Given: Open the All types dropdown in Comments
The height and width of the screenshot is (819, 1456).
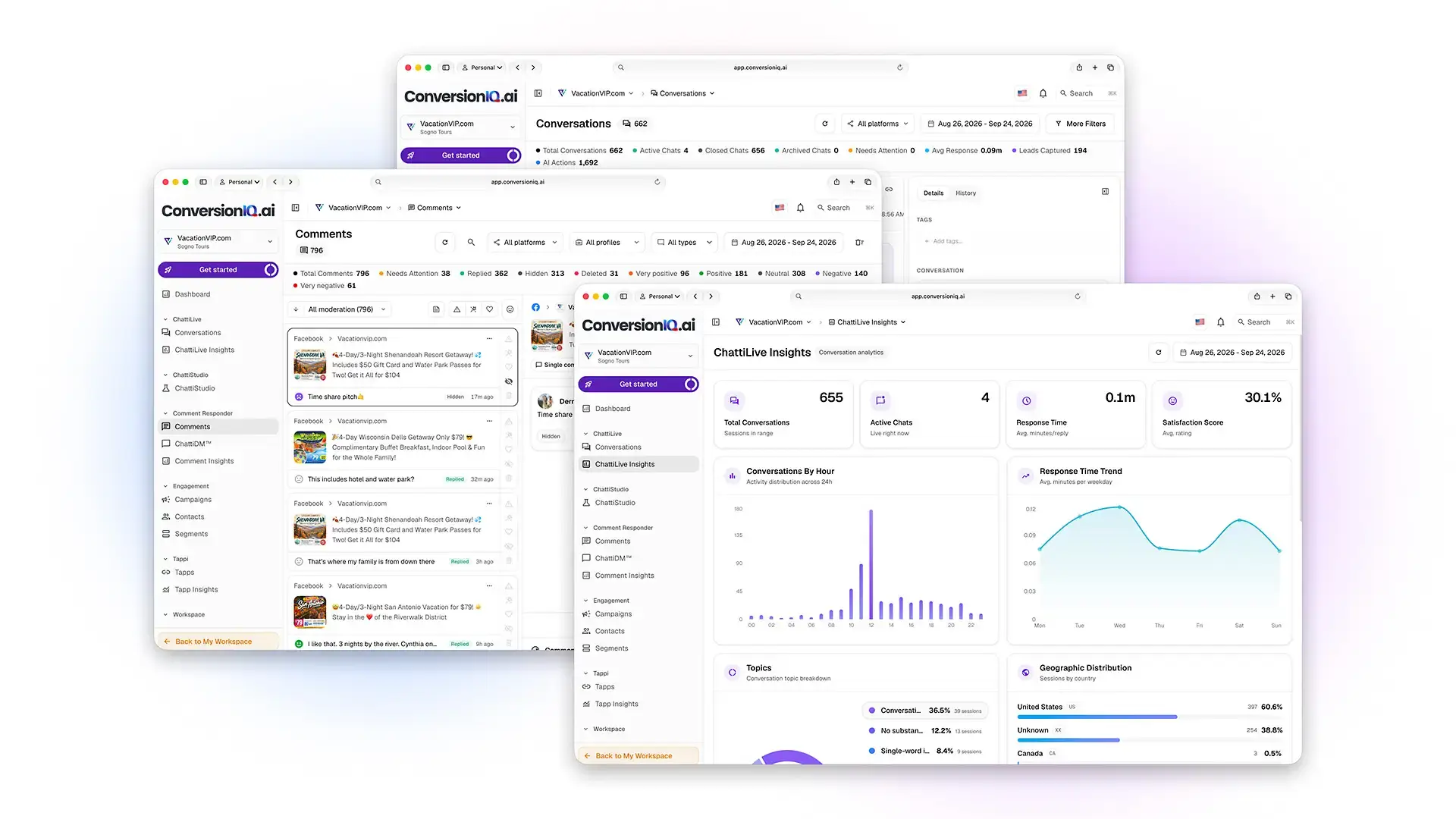Looking at the screenshot, I should 685,243.
